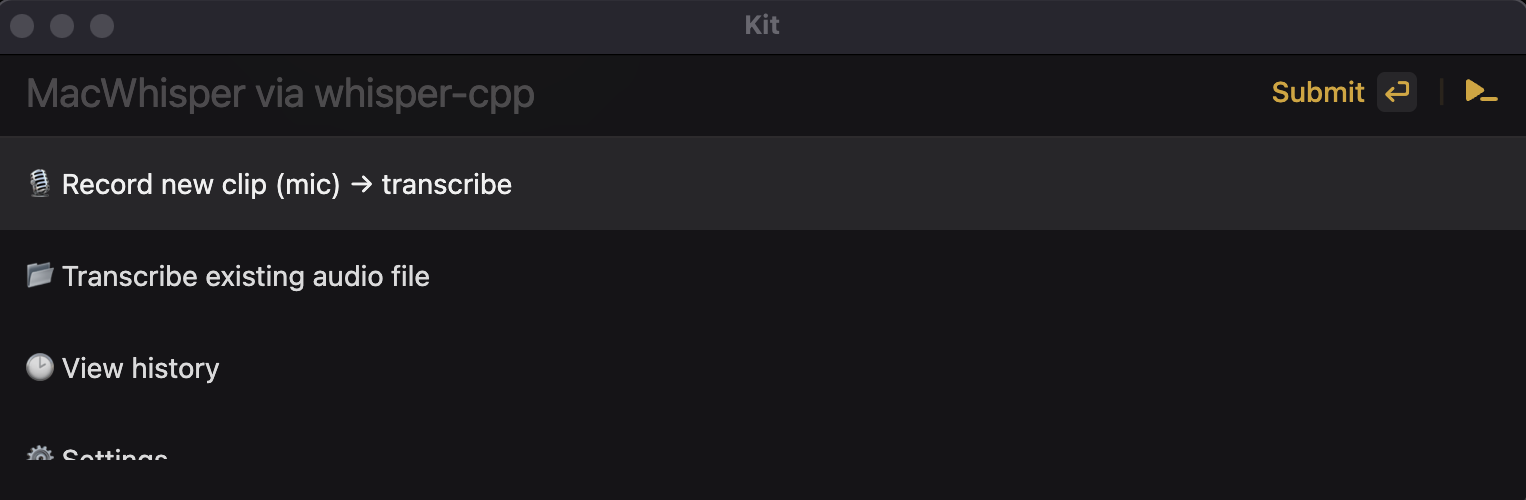Select the partially visible Settings option

[114, 455]
